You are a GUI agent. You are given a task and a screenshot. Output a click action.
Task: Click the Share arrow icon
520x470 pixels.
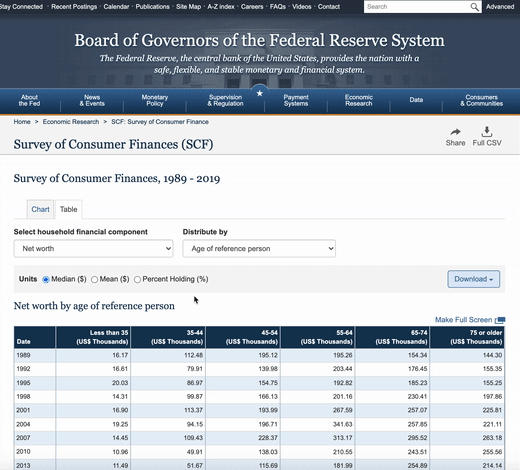pos(455,132)
